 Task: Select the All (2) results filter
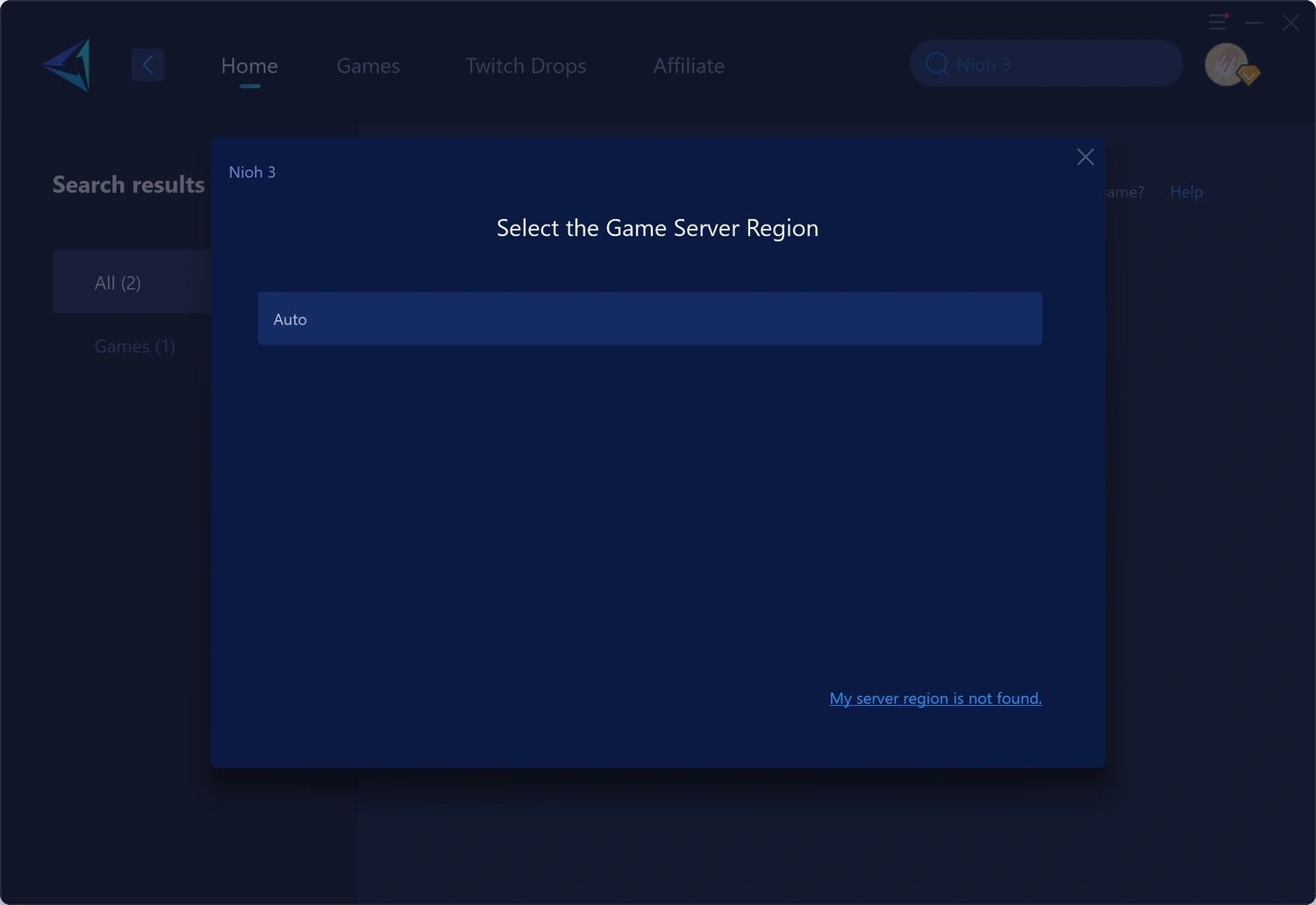point(118,282)
